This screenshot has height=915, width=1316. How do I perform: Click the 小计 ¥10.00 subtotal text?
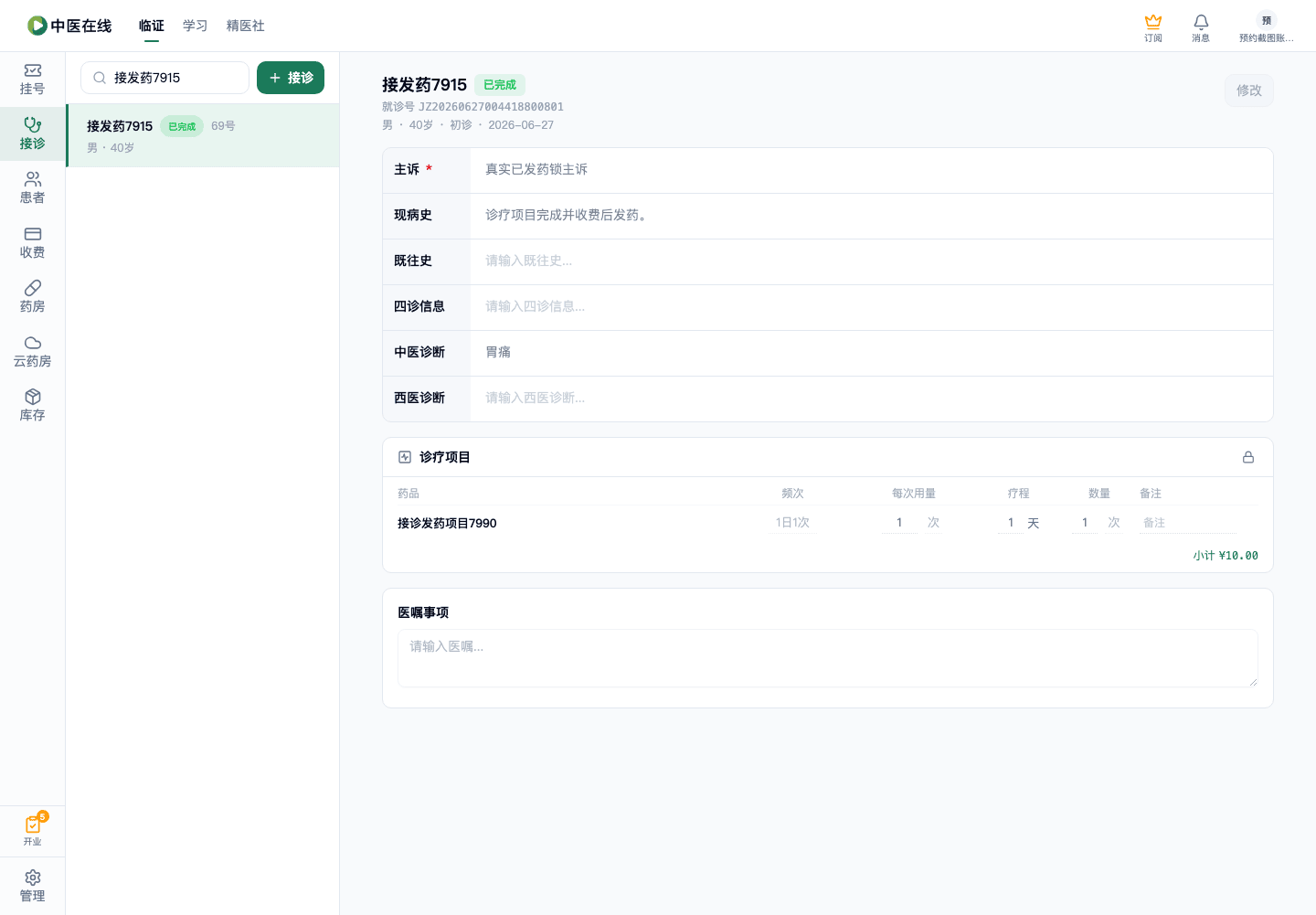pyautogui.click(x=1226, y=556)
